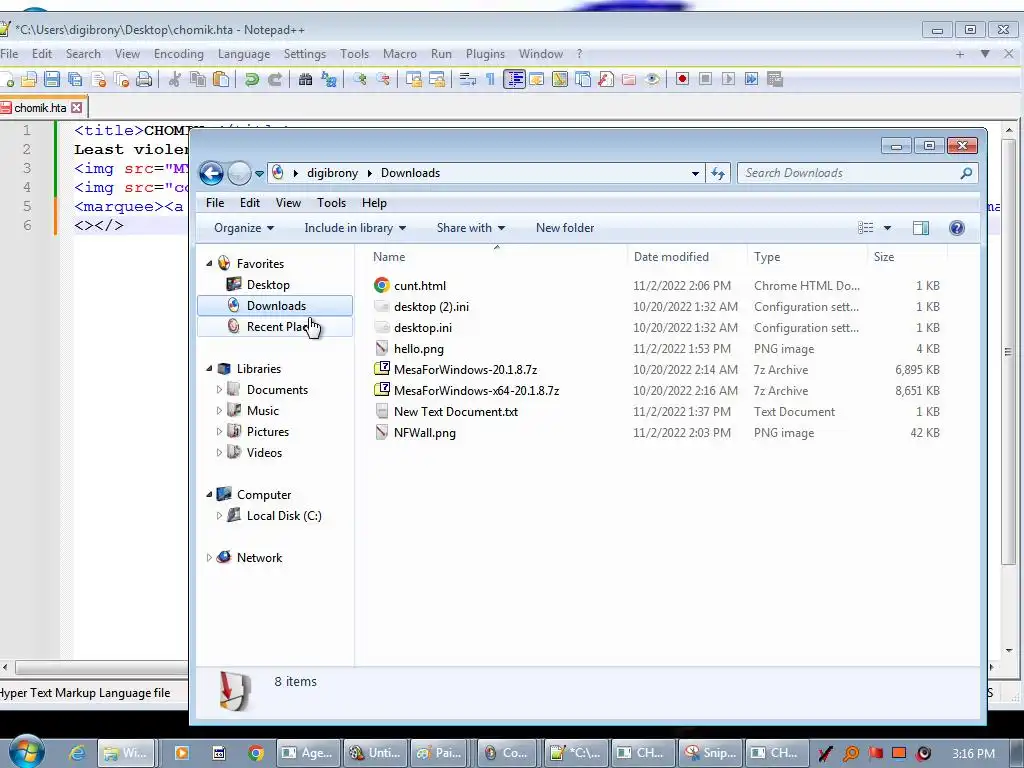The height and width of the screenshot is (768, 1024).
Task: Open a file with Notepad++ toolbar Open icon
Action: [29, 79]
